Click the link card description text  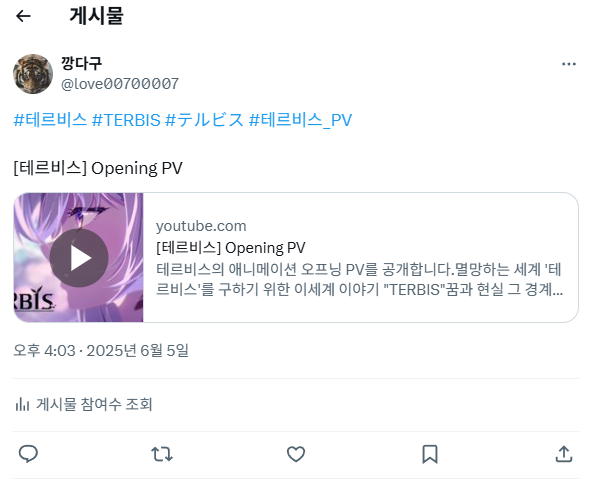pyautogui.click(x=359, y=280)
